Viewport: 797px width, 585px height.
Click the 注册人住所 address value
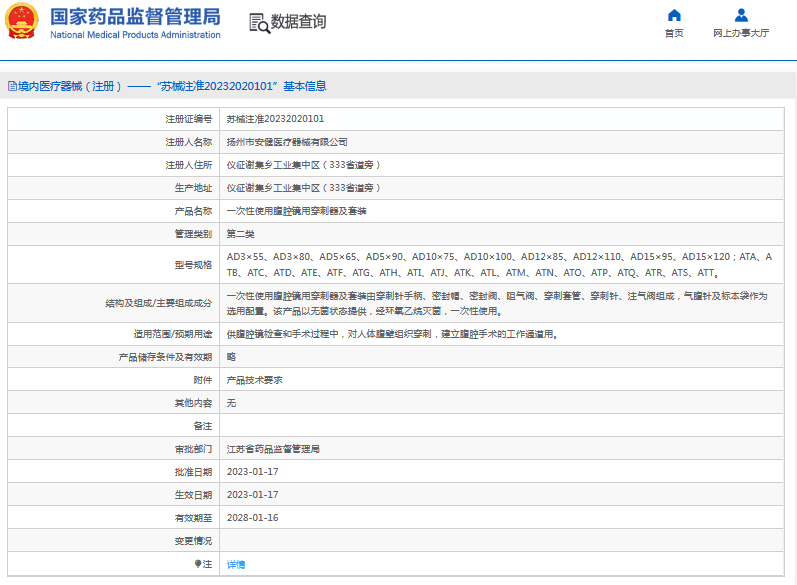(x=303, y=165)
